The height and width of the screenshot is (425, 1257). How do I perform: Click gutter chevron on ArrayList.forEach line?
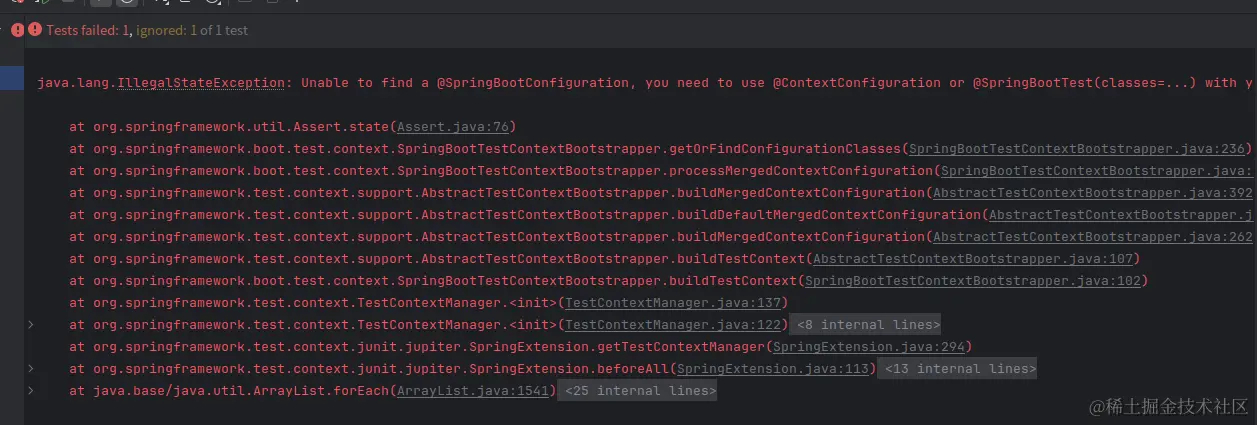[31, 391]
